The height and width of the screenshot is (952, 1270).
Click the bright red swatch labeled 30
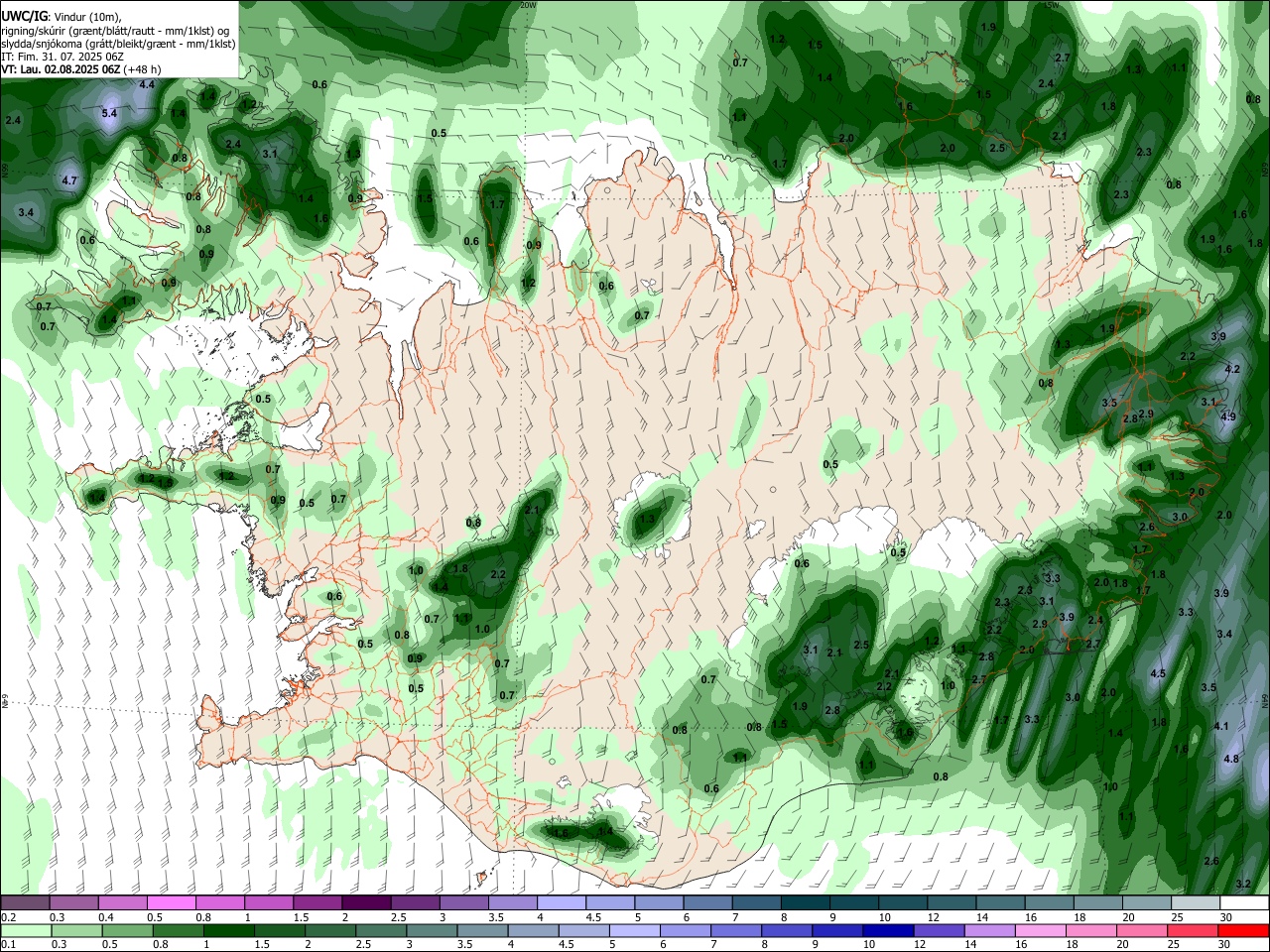pyautogui.click(x=1244, y=931)
